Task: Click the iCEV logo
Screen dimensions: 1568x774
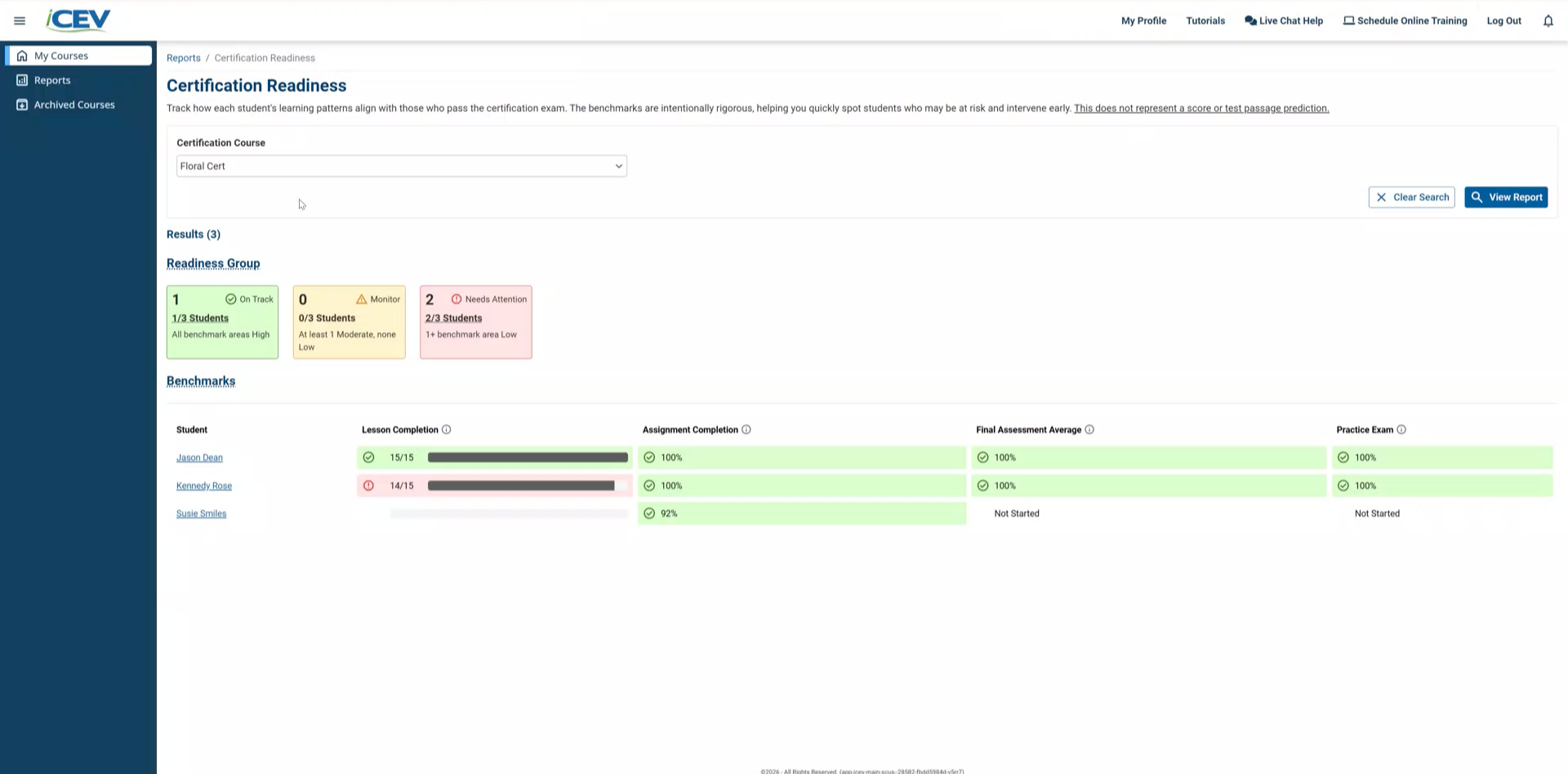Action: [78, 20]
